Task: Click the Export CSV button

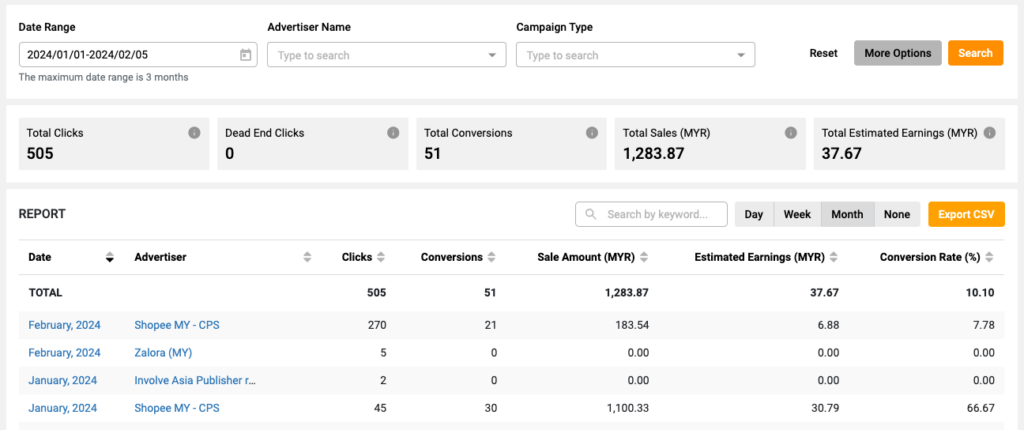Action: [966, 214]
